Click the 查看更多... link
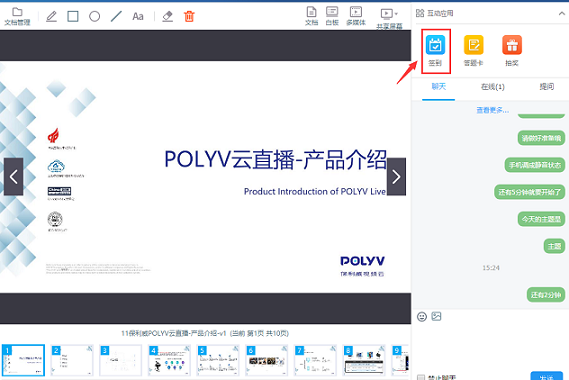This screenshot has height=380, width=569. (492, 110)
